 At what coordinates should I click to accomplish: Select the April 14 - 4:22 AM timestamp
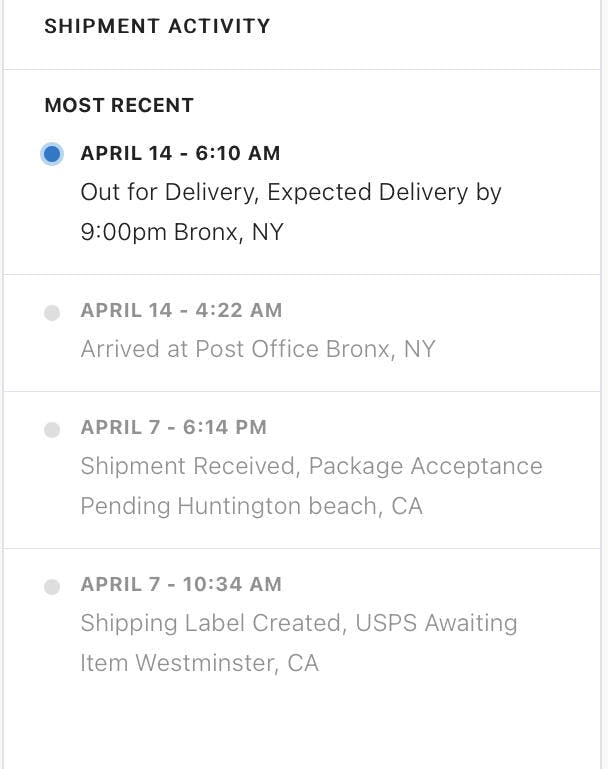[181, 310]
